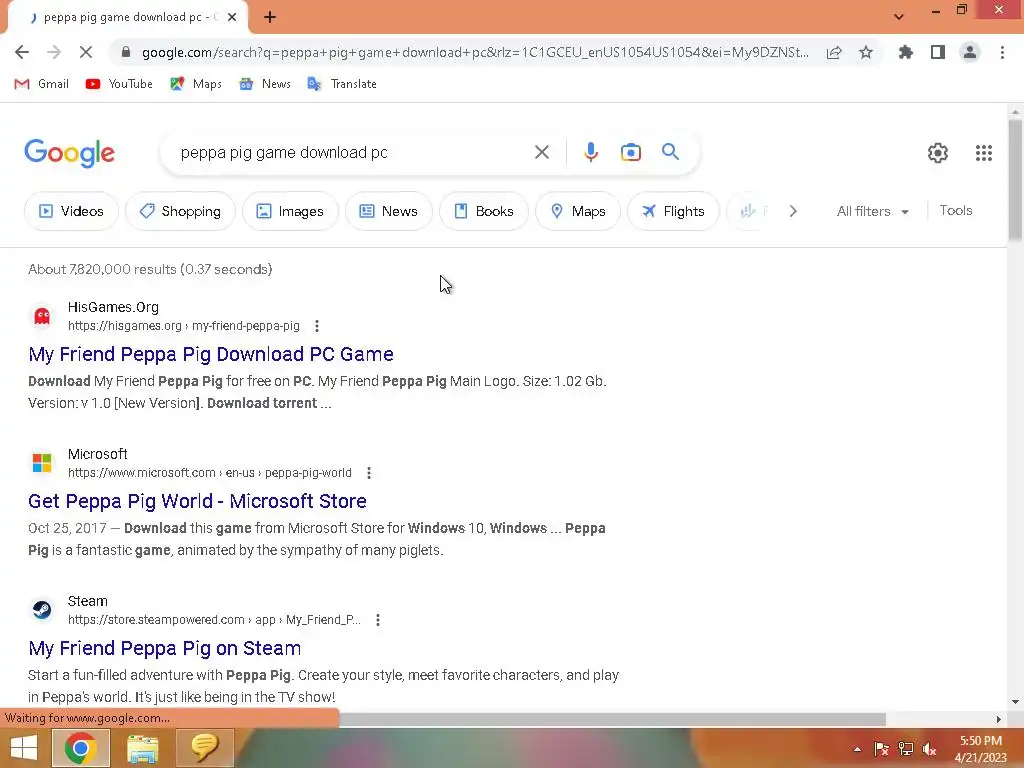The width and height of the screenshot is (1024, 768).
Task: Click the network tray icon
Action: pos(905,749)
